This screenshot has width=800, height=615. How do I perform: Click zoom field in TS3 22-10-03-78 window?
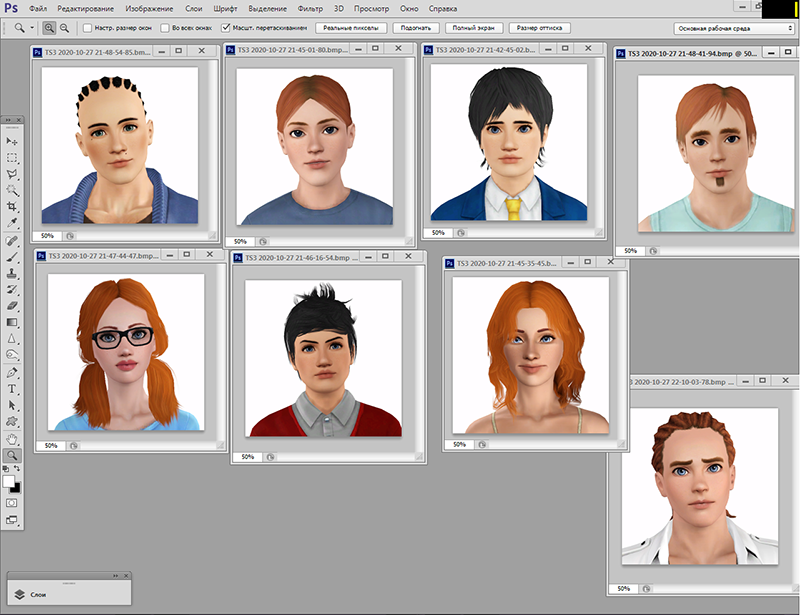click(623, 588)
